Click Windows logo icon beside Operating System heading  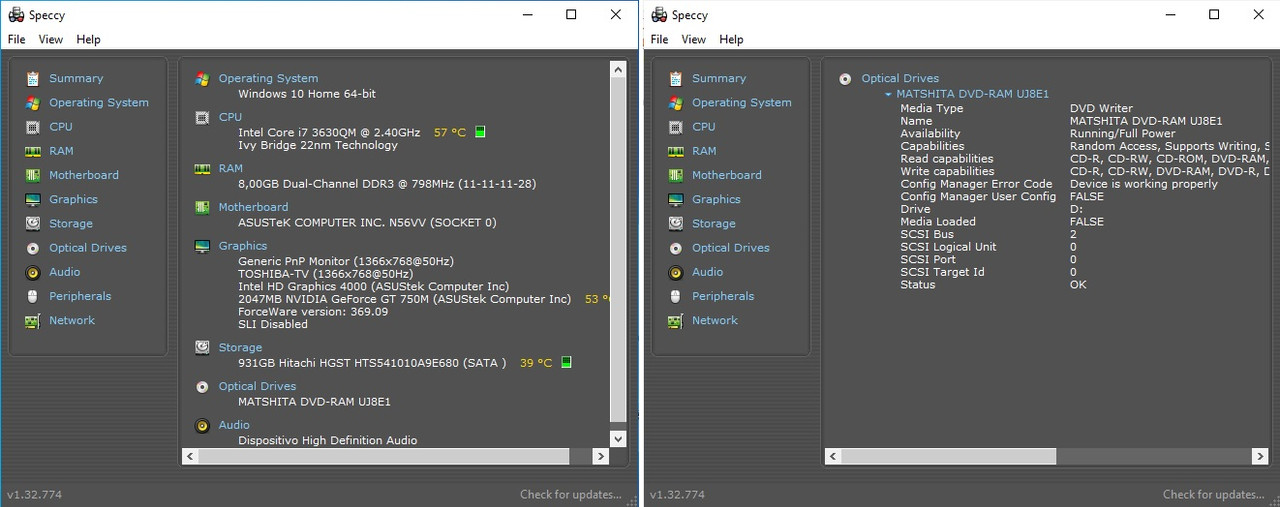[x=202, y=79]
